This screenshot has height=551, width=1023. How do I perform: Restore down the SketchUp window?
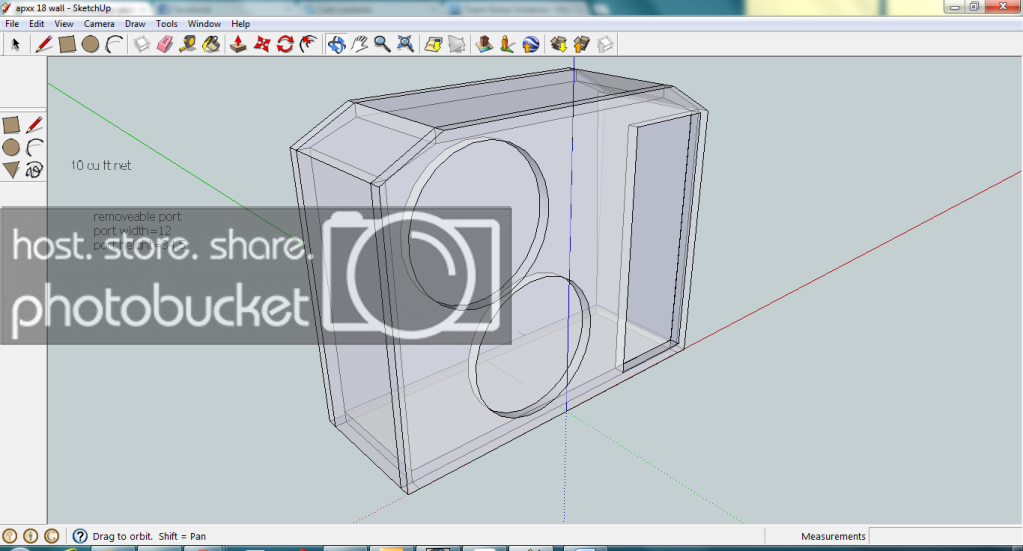(x=974, y=7)
